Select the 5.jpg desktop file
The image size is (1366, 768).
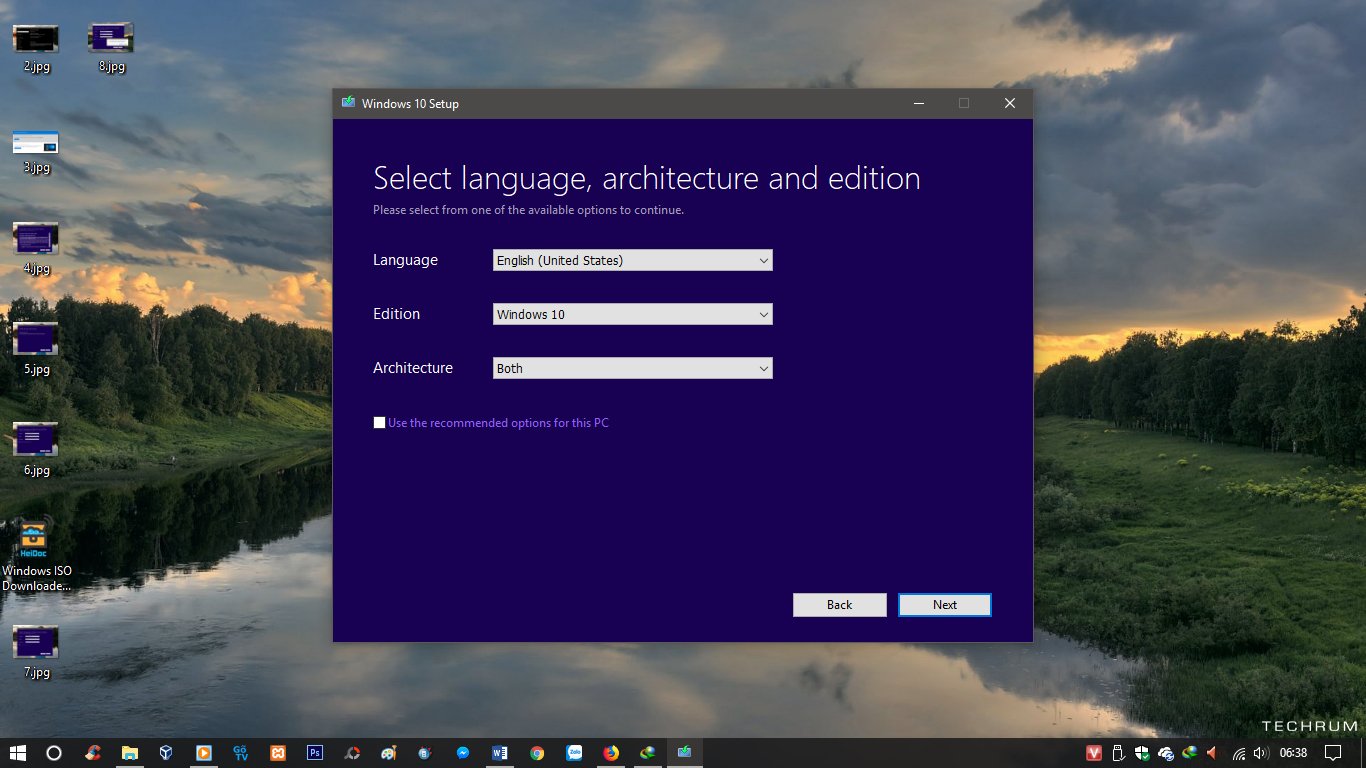coord(36,350)
